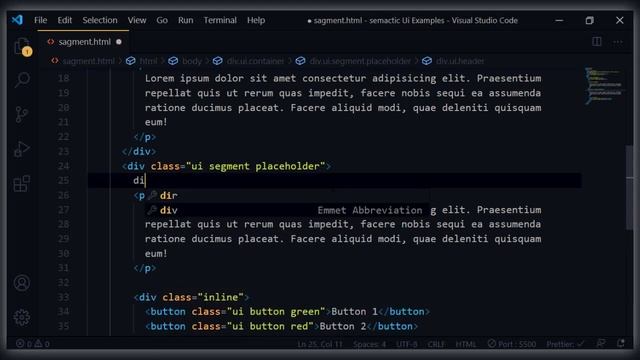Screen dimensions: 640x360
Task: Open the Selection menu
Action: coord(100,20)
